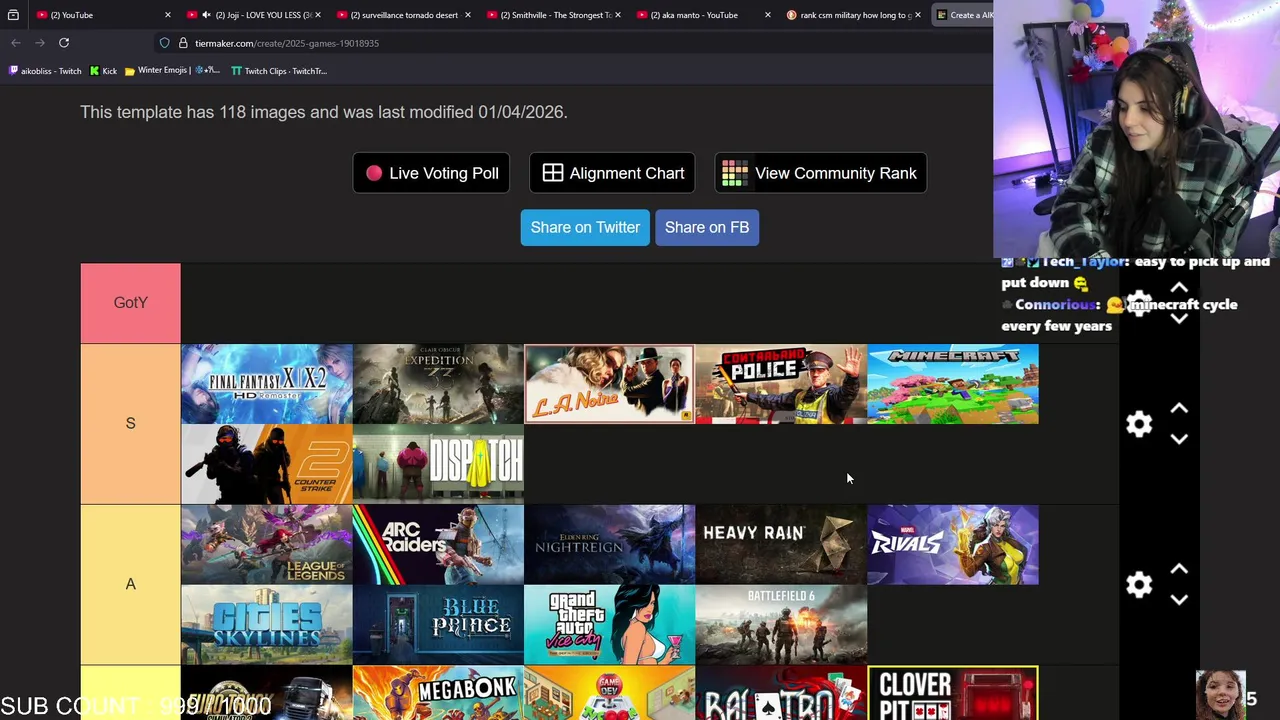1280x720 pixels.
Task: Select the L.A. Noire game image
Action: click(x=610, y=384)
